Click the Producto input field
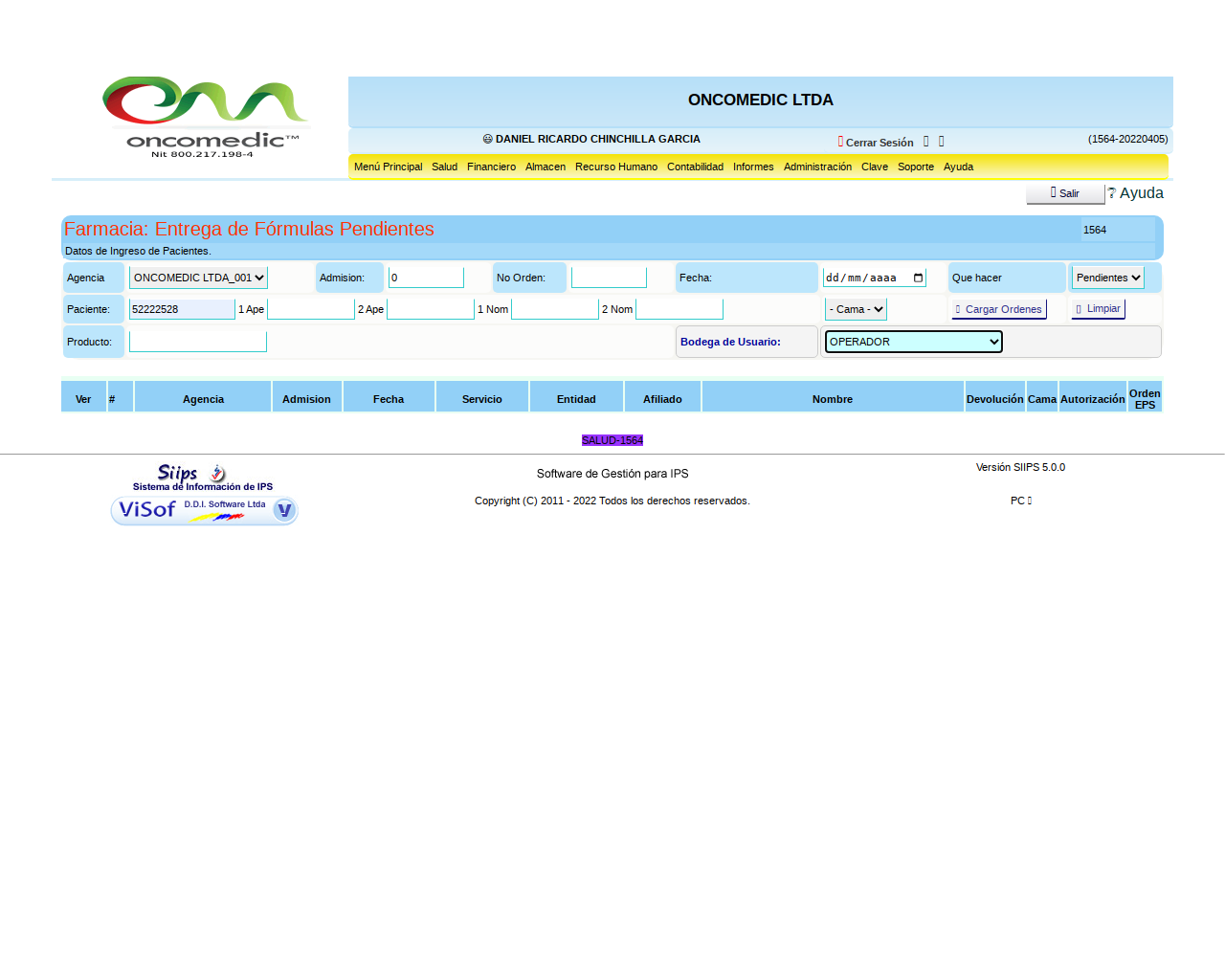This screenshot has width=1225, height=980. click(x=198, y=343)
